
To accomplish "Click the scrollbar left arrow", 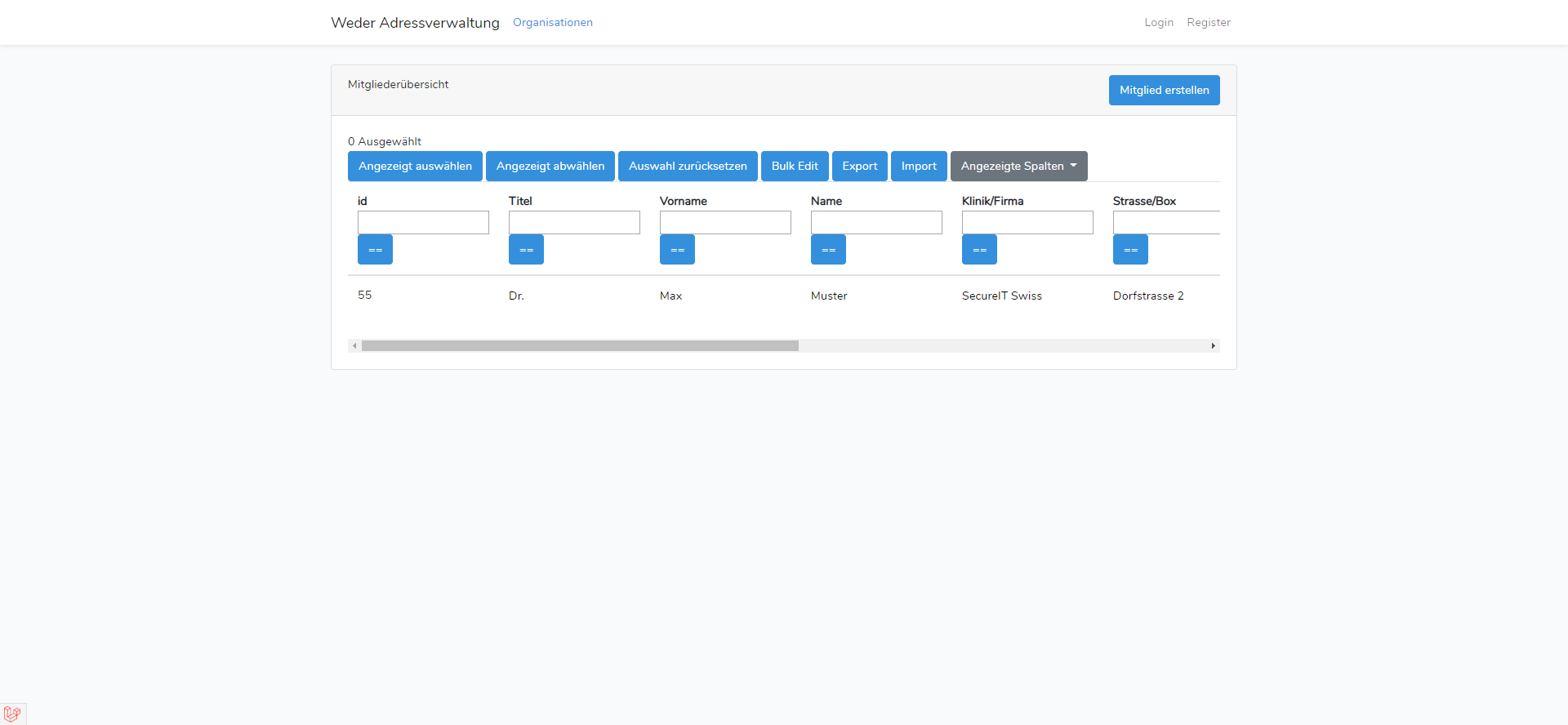I will pyautogui.click(x=354, y=346).
